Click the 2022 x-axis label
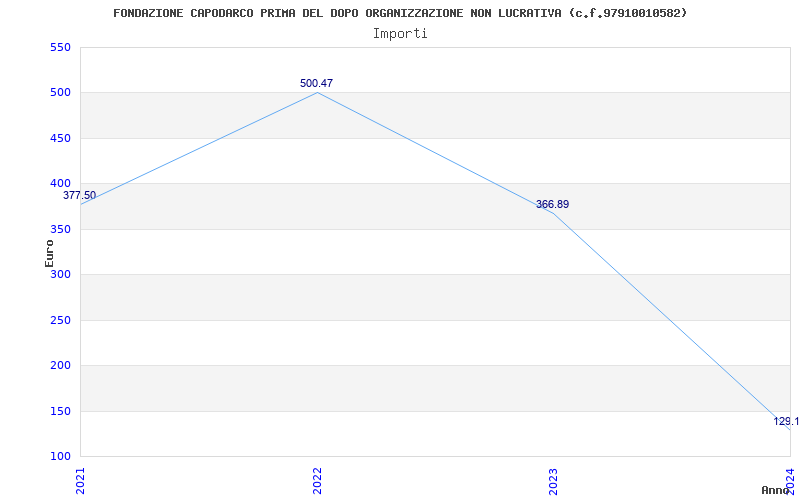This screenshot has width=800, height=500. 317,481
